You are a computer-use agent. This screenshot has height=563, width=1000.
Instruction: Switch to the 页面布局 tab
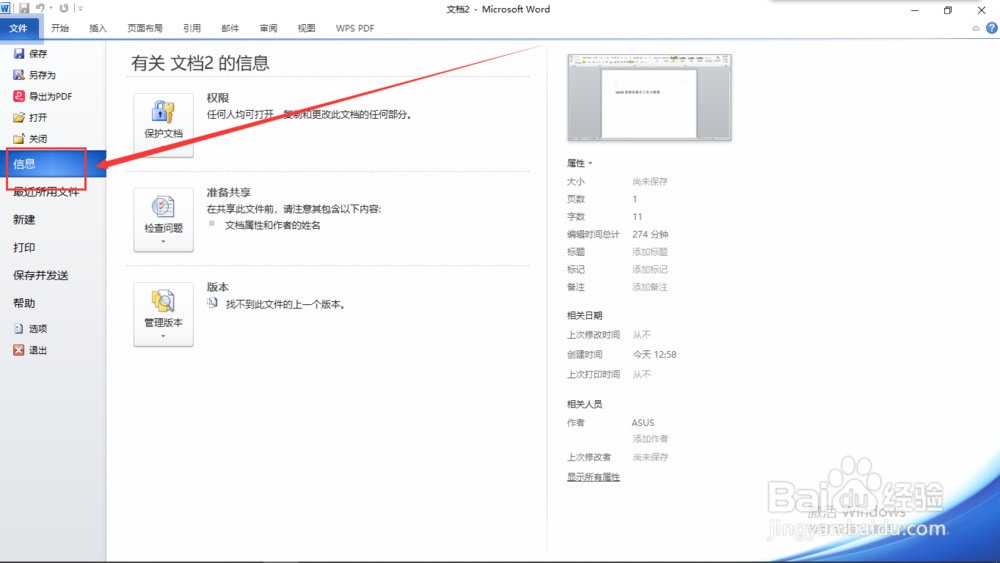point(145,28)
